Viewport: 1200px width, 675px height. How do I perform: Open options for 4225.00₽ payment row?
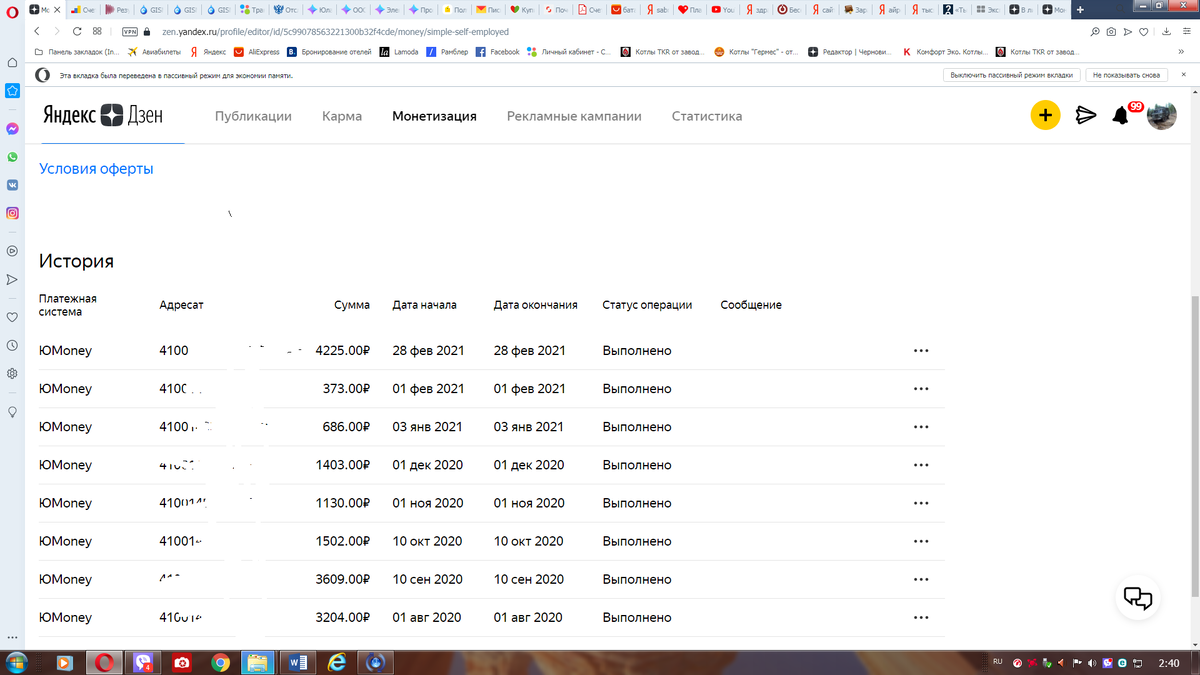[921, 351]
